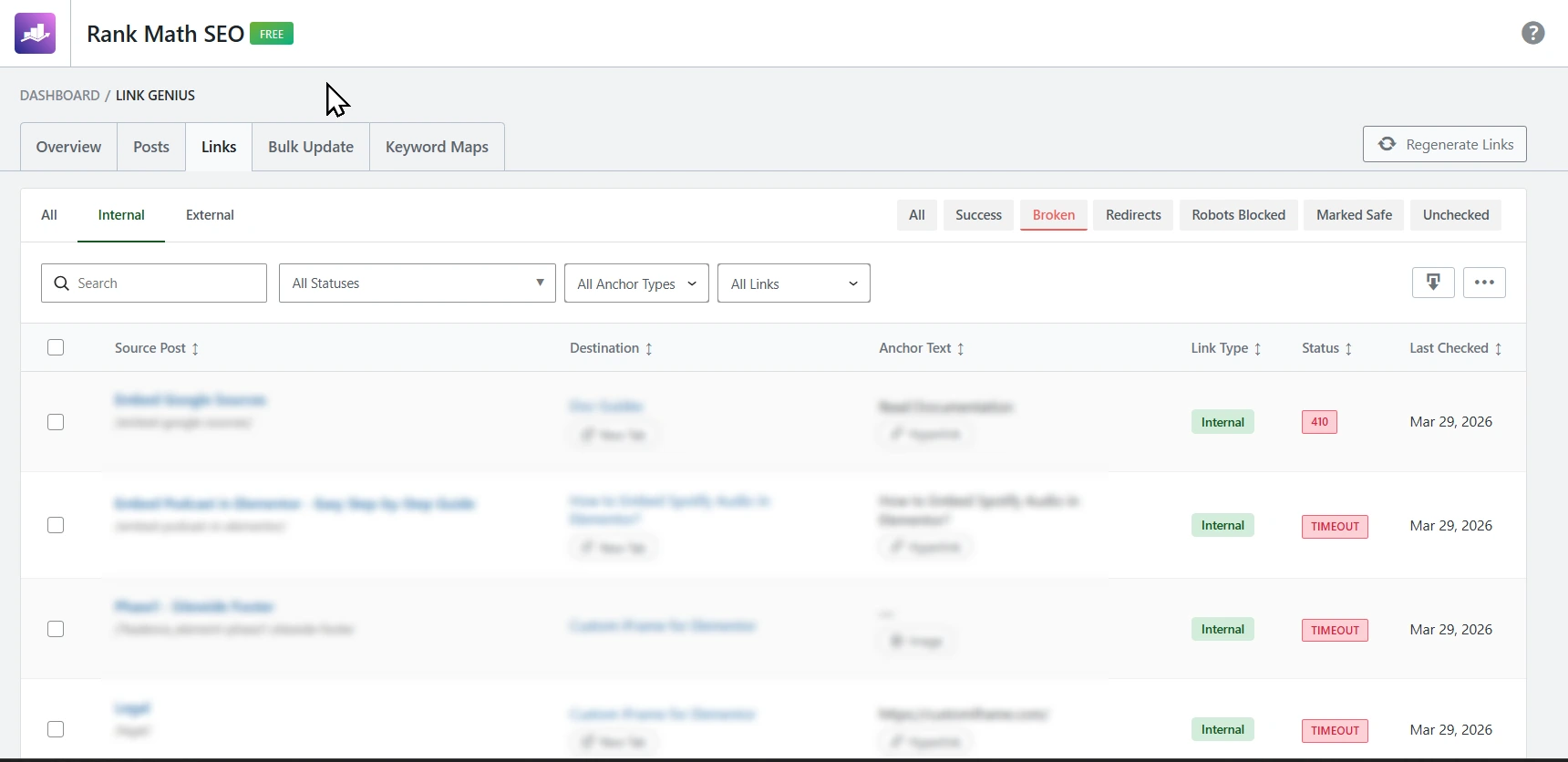
Task: Click Internal badge in the 410 row
Action: coord(1222,422)
